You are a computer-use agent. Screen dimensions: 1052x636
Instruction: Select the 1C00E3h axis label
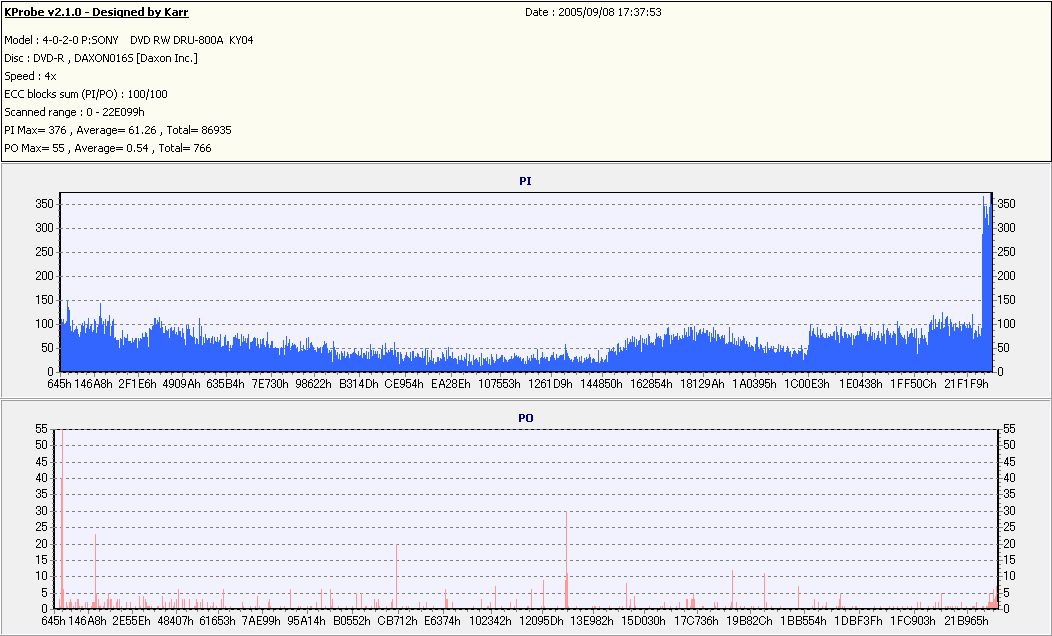click(x=807, y=384)
